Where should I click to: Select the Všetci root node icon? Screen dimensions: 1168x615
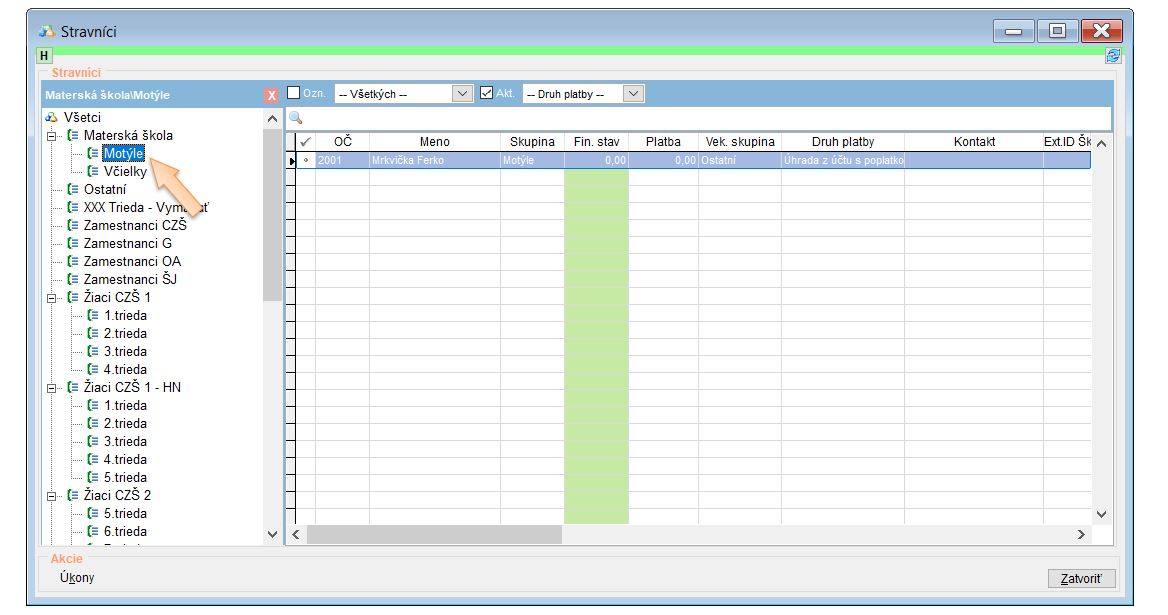click(x=51, y=118)
